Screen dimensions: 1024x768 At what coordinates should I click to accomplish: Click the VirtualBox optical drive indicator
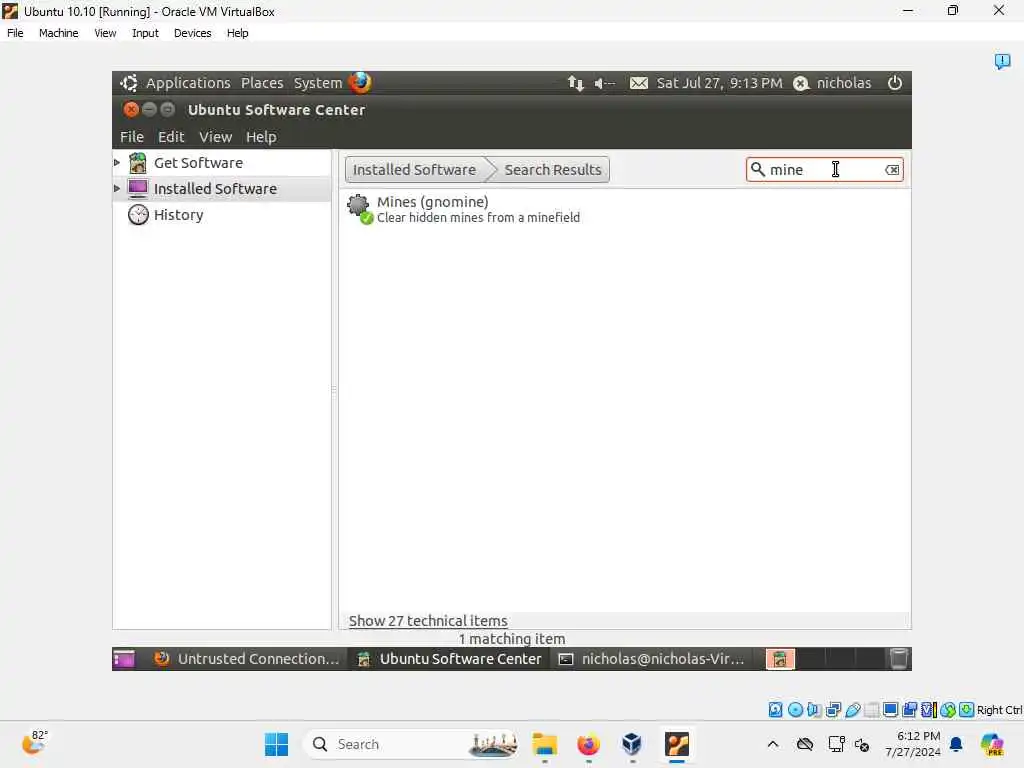(x=795, y=710)
